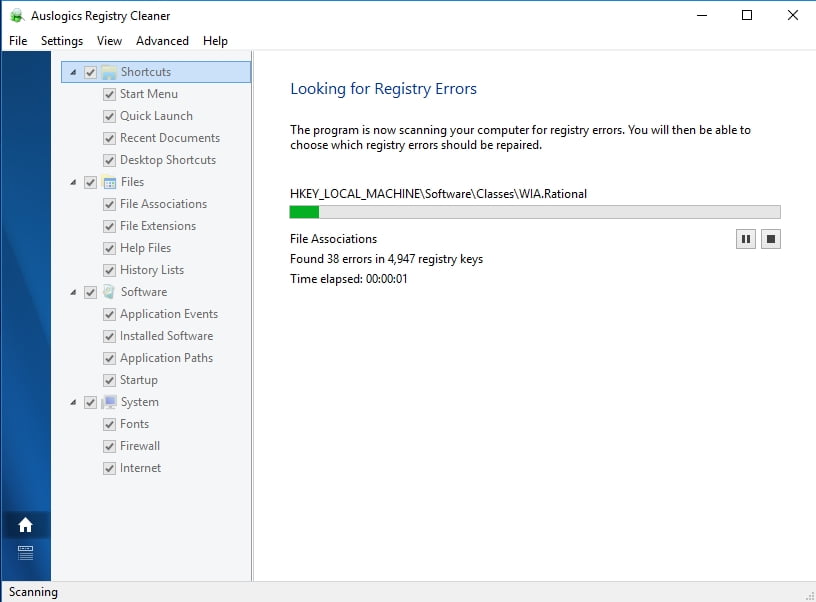
Task: Toggle the Startup checkbox
Action: pos(109,380)
